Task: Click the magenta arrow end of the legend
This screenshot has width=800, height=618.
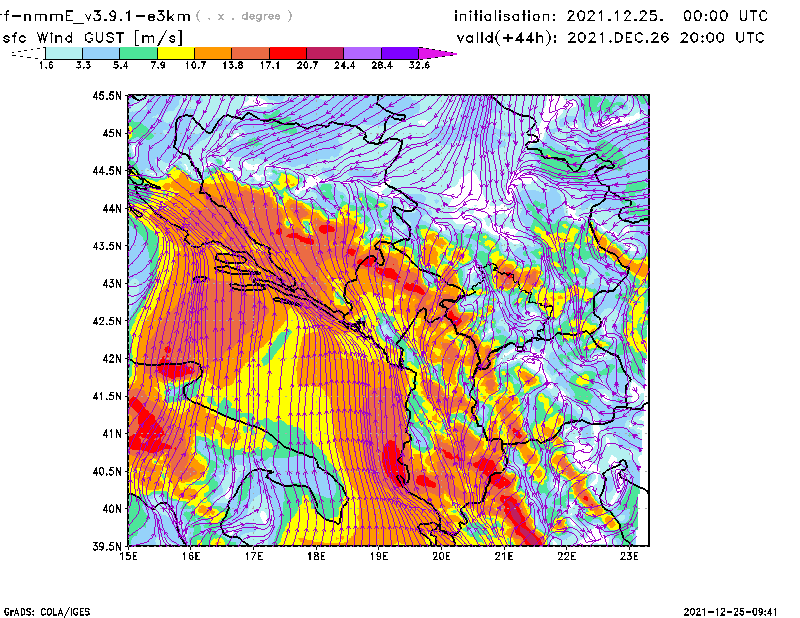Action: coord(437,53)
